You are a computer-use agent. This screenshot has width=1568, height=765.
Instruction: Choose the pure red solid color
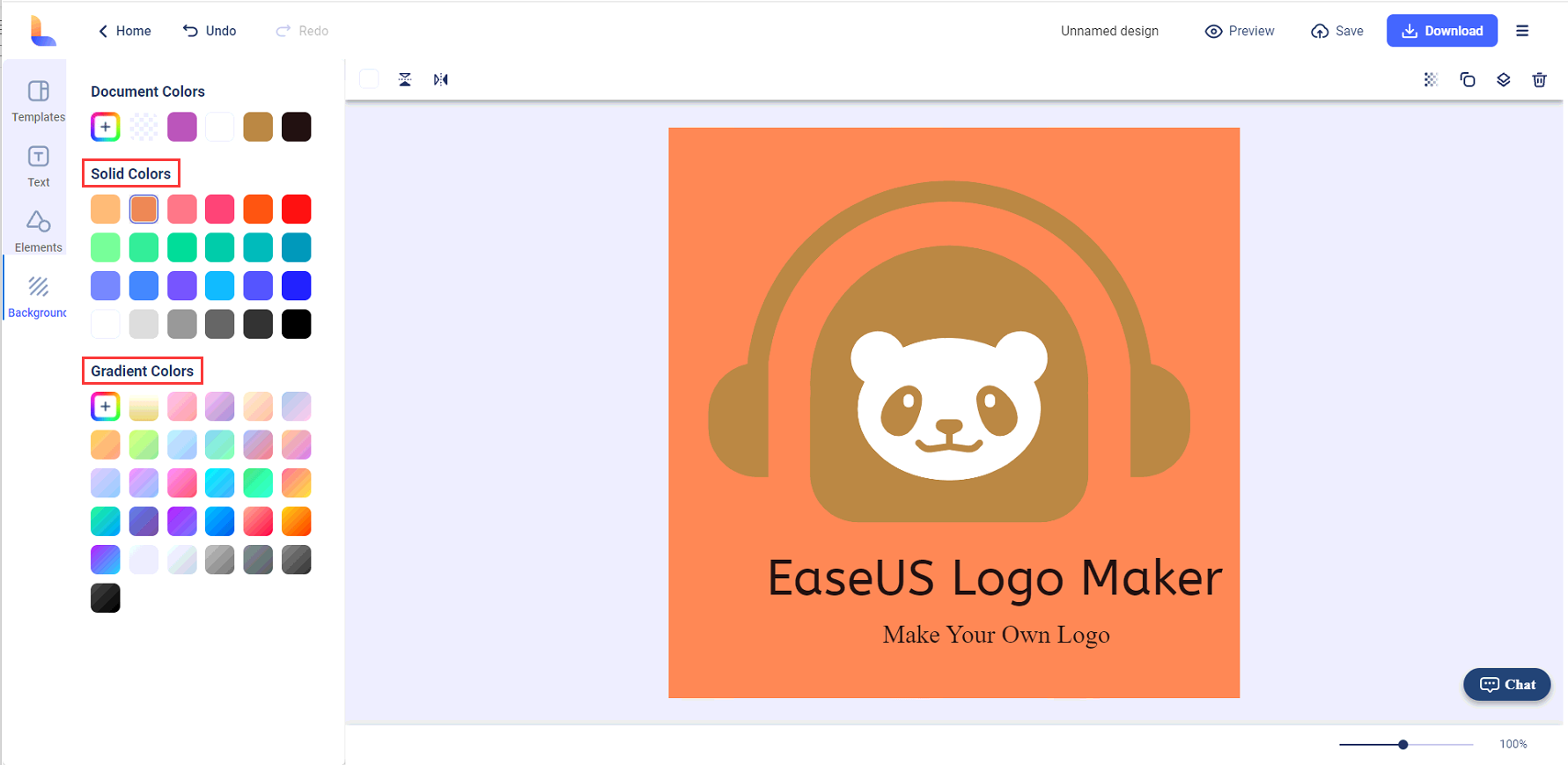297,210
